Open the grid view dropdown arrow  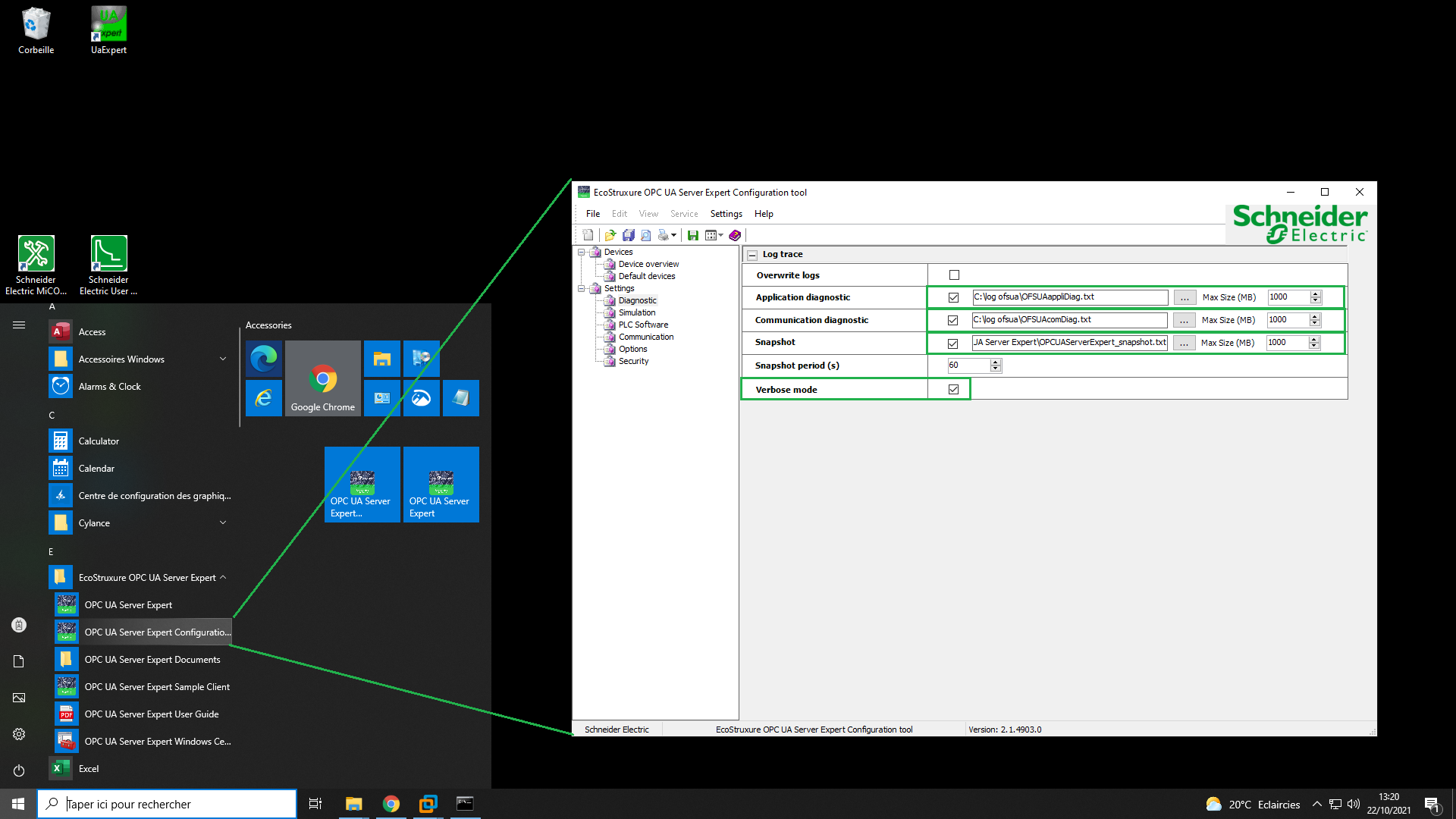tap(721, 235)
